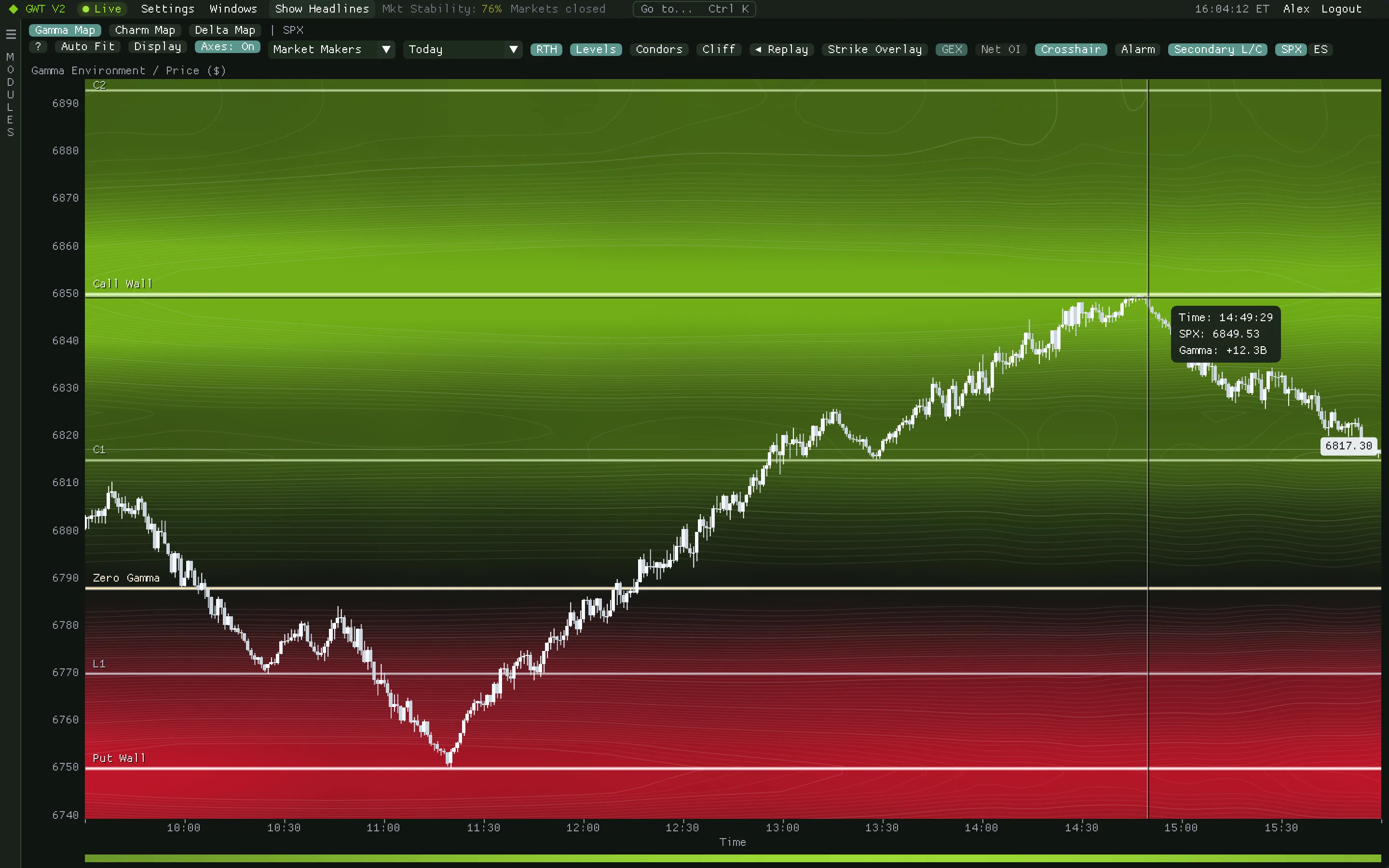Open the Display options

click(157, 46)
